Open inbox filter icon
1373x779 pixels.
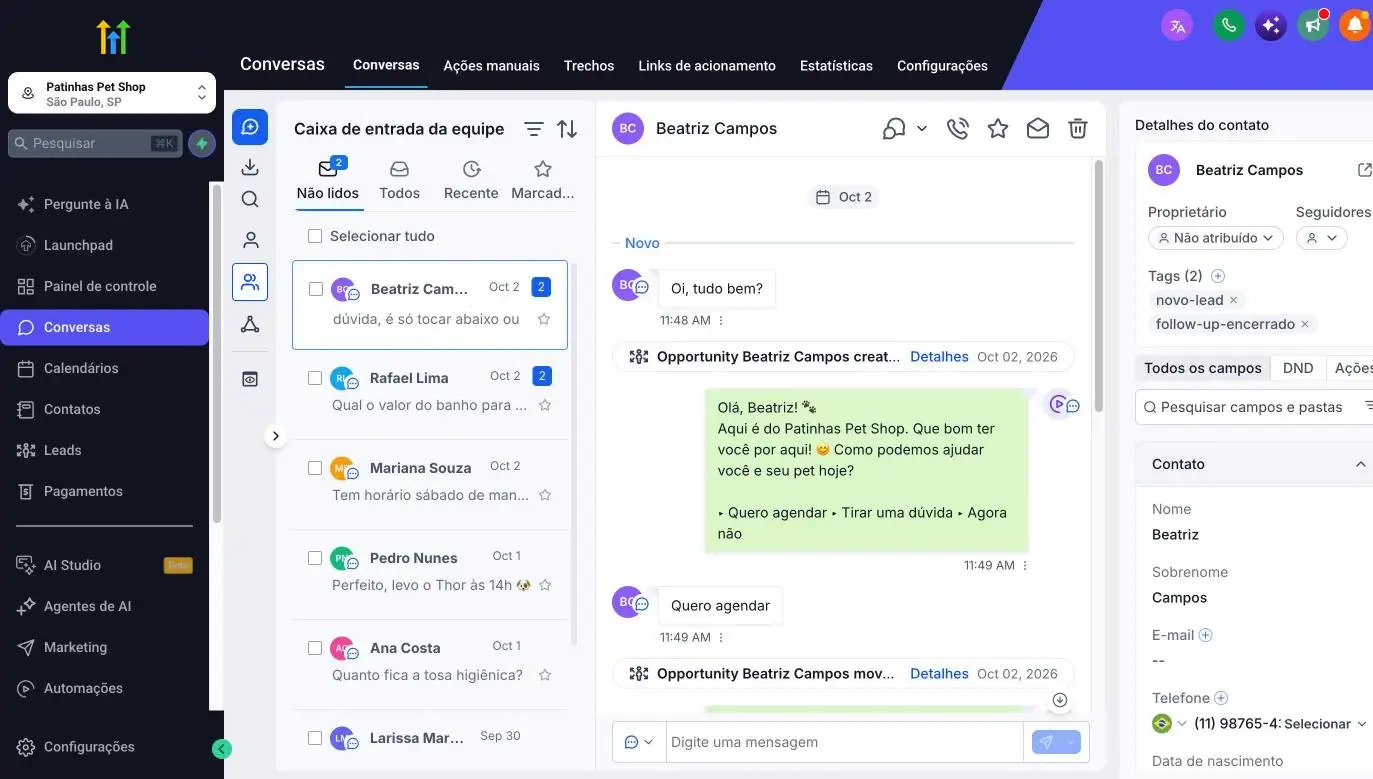[534, 129]
